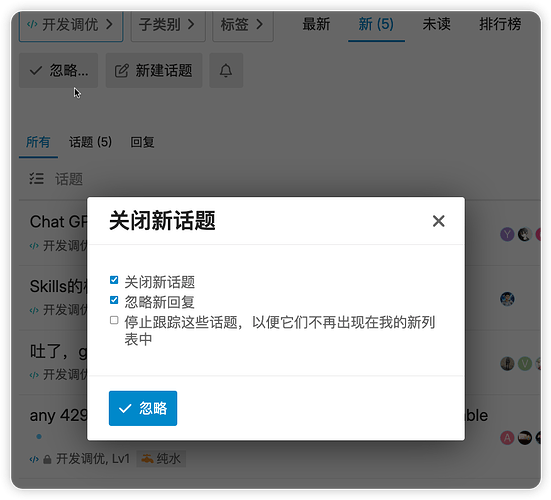The height and width of the screenshot is (500, 551).
Task: Uncheck the 忽略新回复 checkbox
Action: coord(114,300)
